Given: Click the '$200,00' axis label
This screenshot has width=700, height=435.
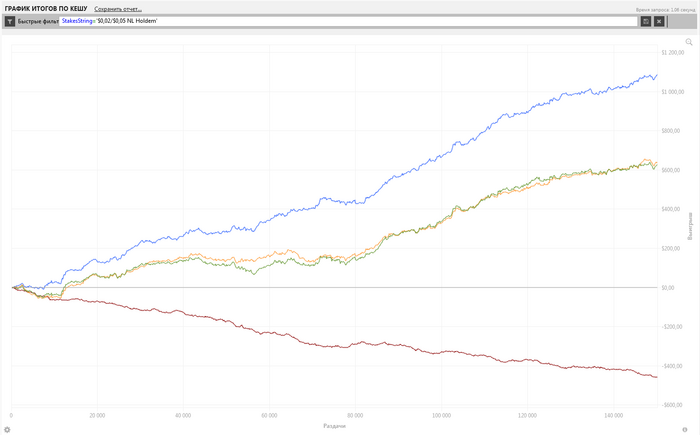Looking at the screenshot, I should 671,248.
